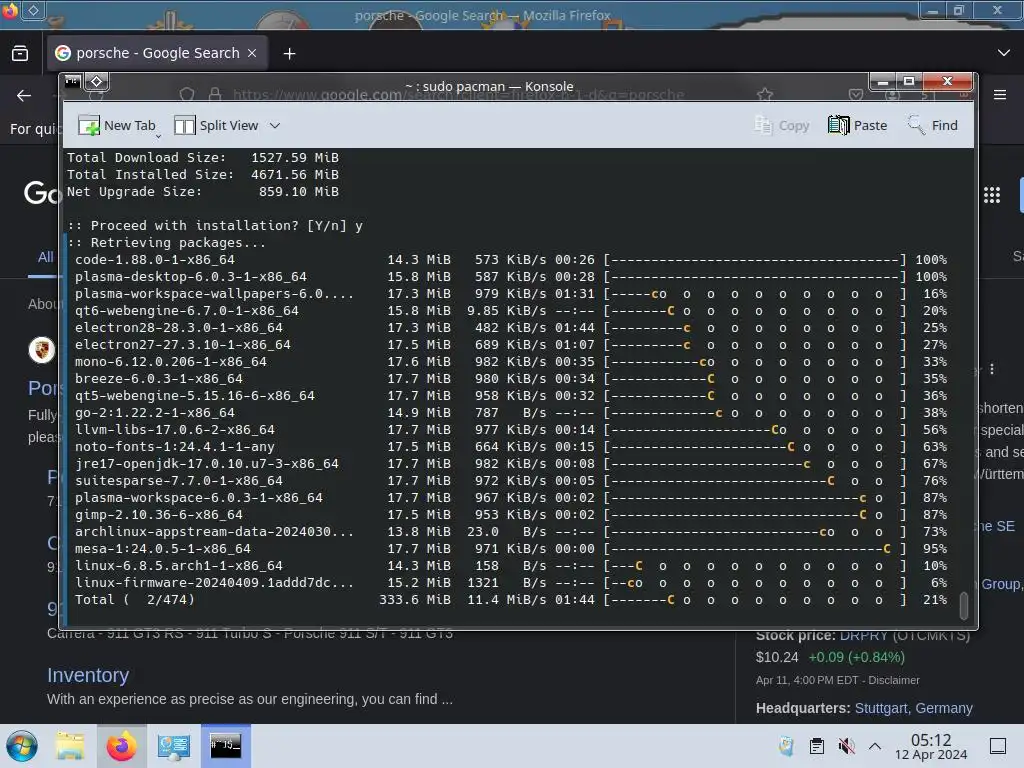Open Find in Konsole toolbar
Screen dimensions: 1024x768
pos(933,125)
